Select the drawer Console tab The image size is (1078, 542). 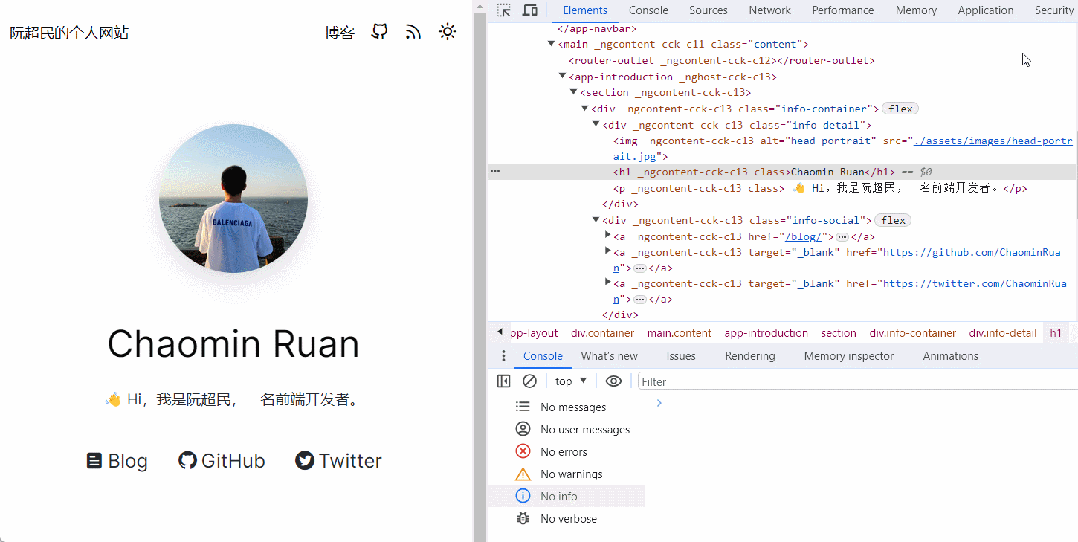pyautogui.click(x=542, y=356)
